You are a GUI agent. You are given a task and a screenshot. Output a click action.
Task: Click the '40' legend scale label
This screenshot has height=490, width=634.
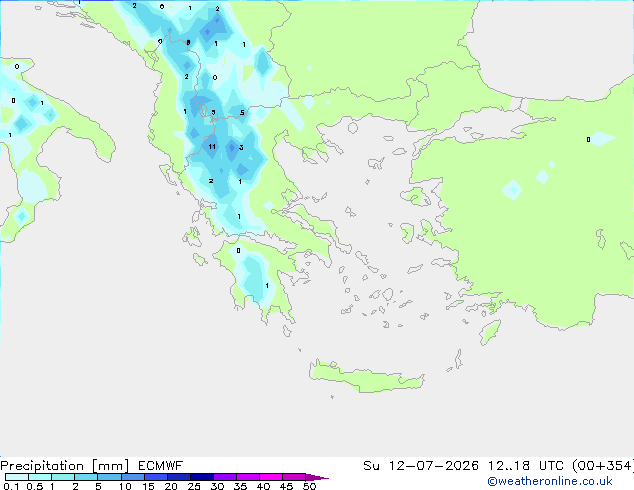(263, 486)
